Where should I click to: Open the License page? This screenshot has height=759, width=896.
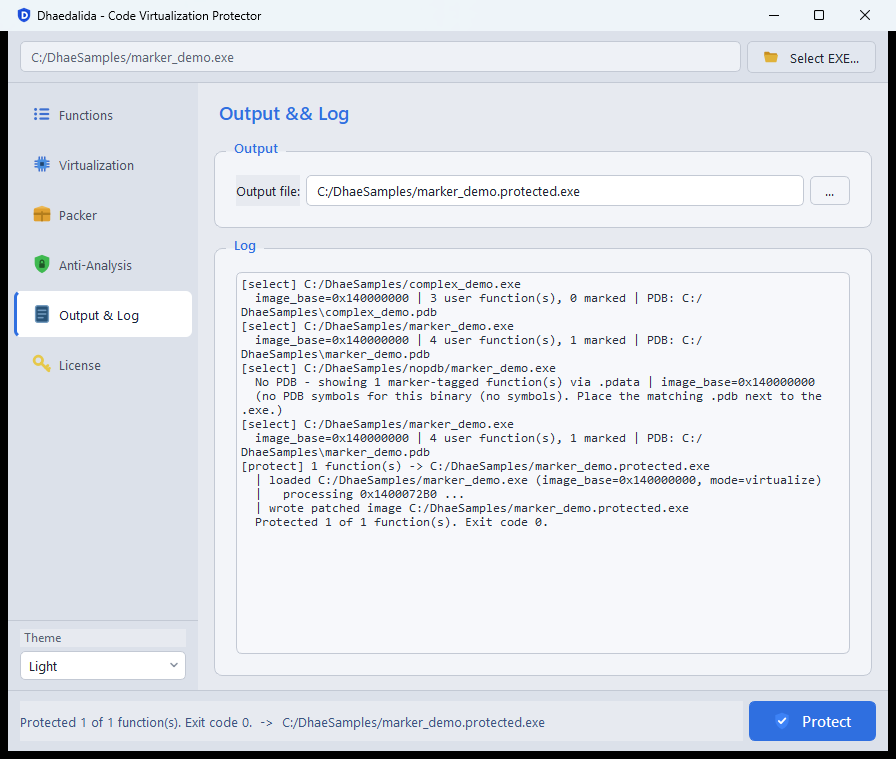pyautogui.click(x=103, y=365)
